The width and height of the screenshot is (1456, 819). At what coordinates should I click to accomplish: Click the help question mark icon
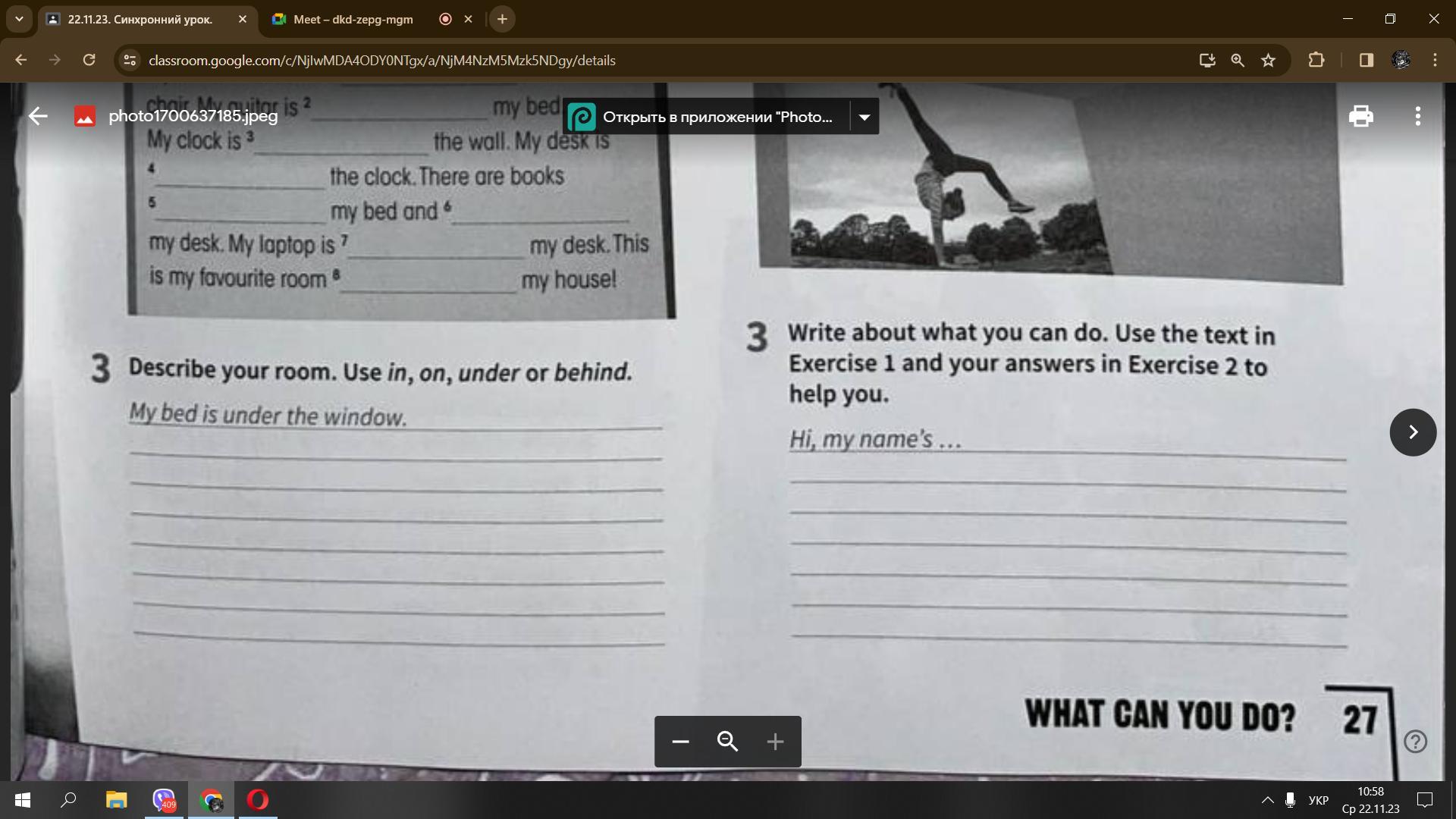point(1415,741)
